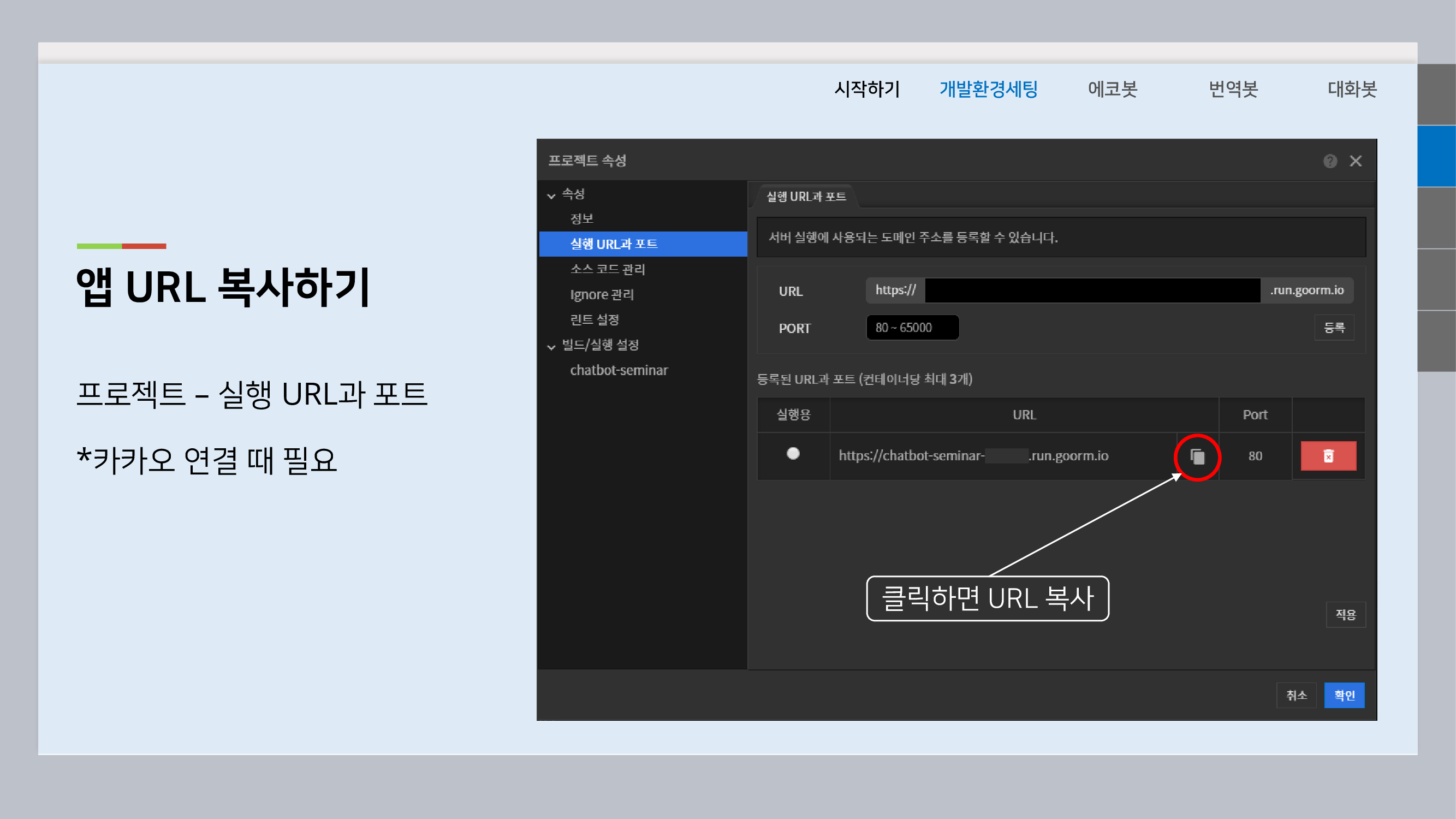The width and height of the screenshot is (1456, 819).
Task: Select the 실행용 radio button
Action: point(793,454)
